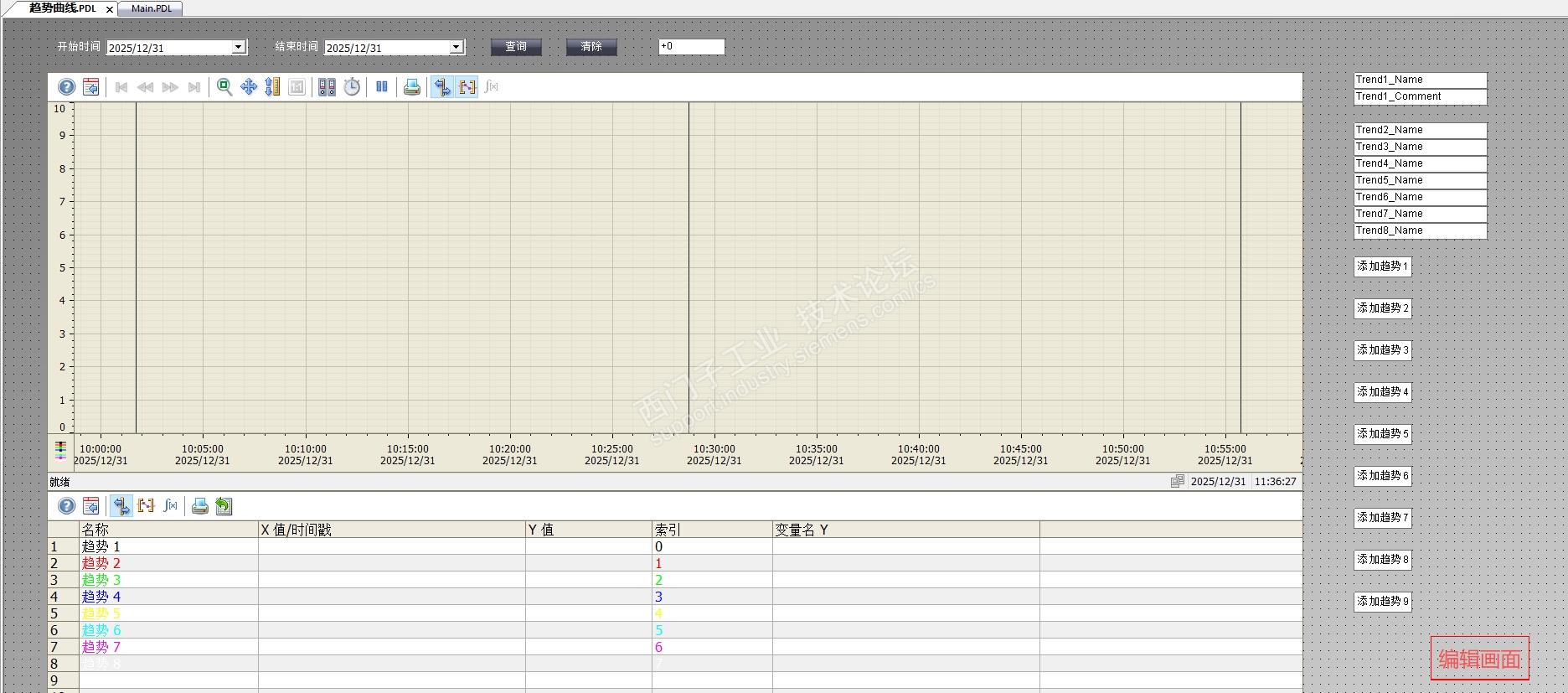Switch to the Main.PDL tab
The width and height of the screenshot is (1568, 693).
coord(152,8)
